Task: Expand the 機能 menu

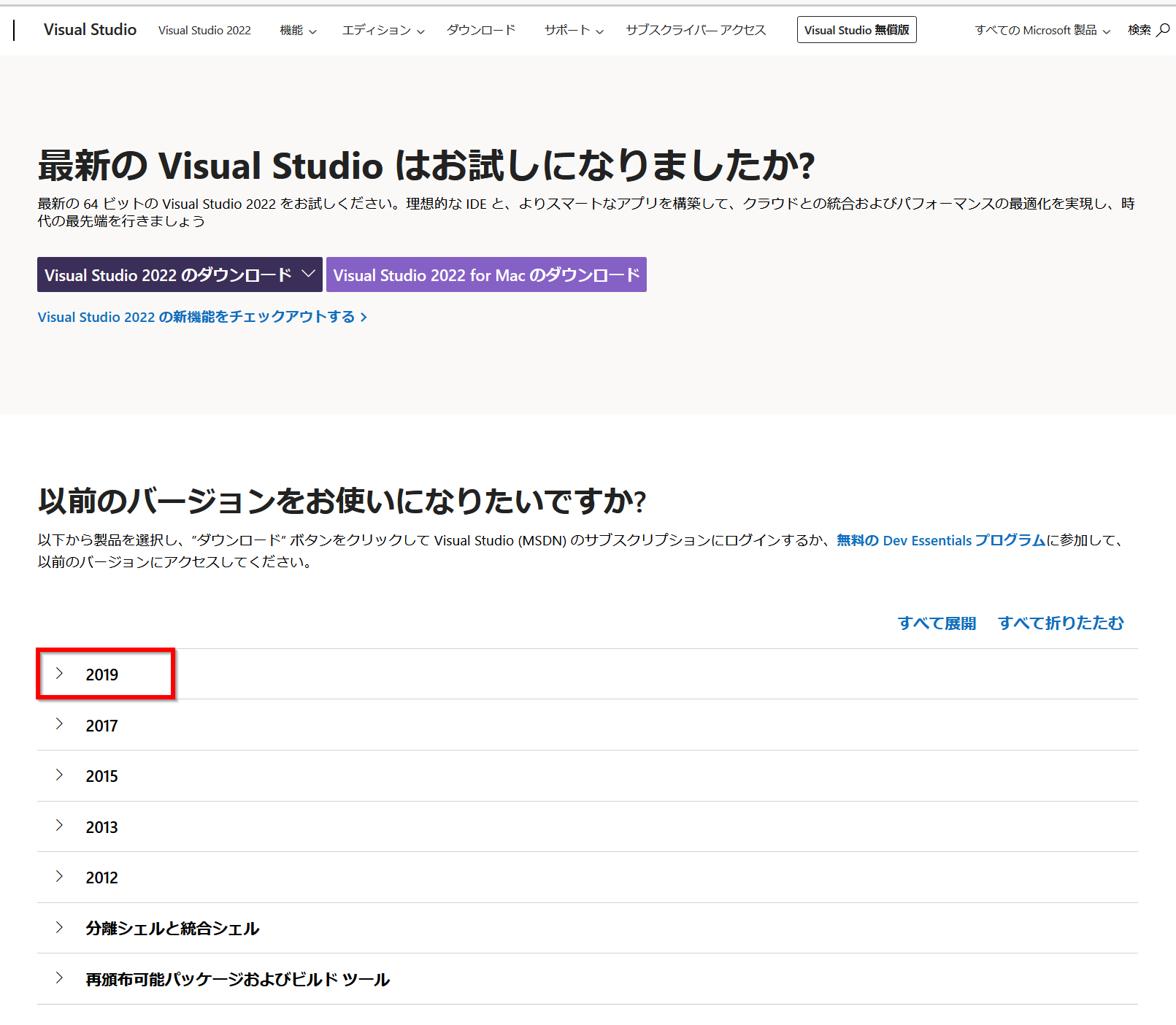Action: [x=298, y=30]
